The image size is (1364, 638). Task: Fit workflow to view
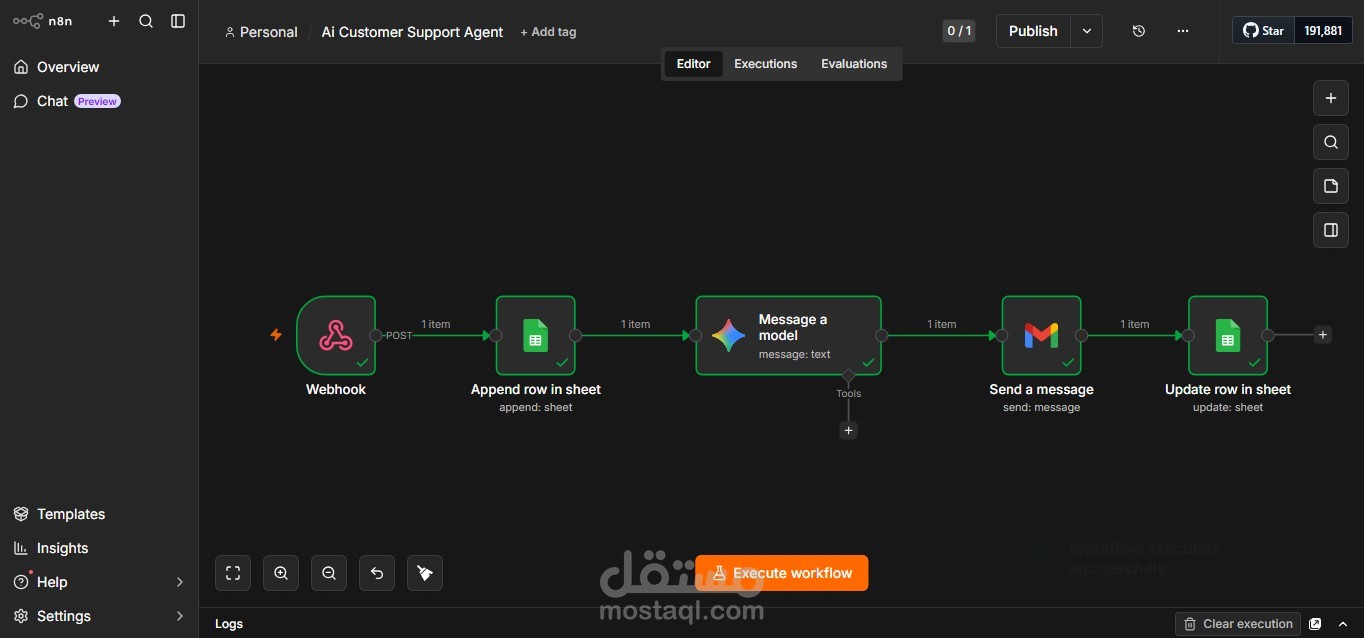pos(233,573)
